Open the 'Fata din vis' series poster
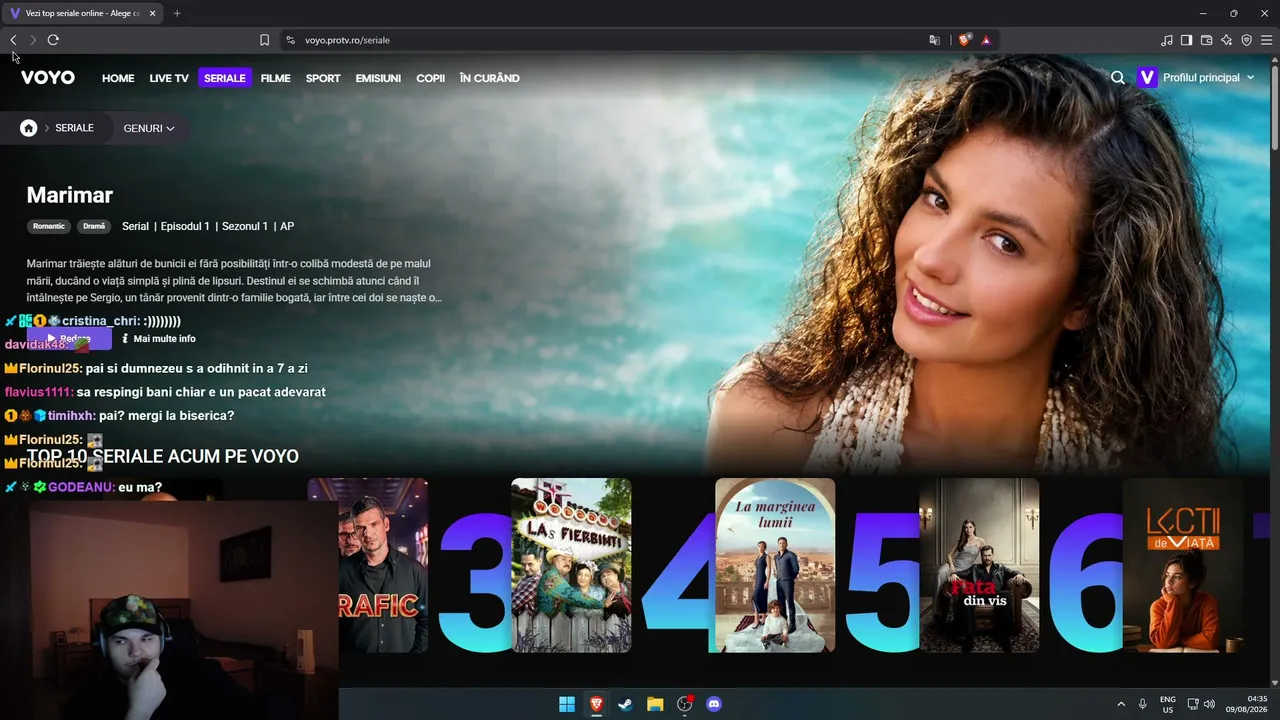 pos(979,565)
